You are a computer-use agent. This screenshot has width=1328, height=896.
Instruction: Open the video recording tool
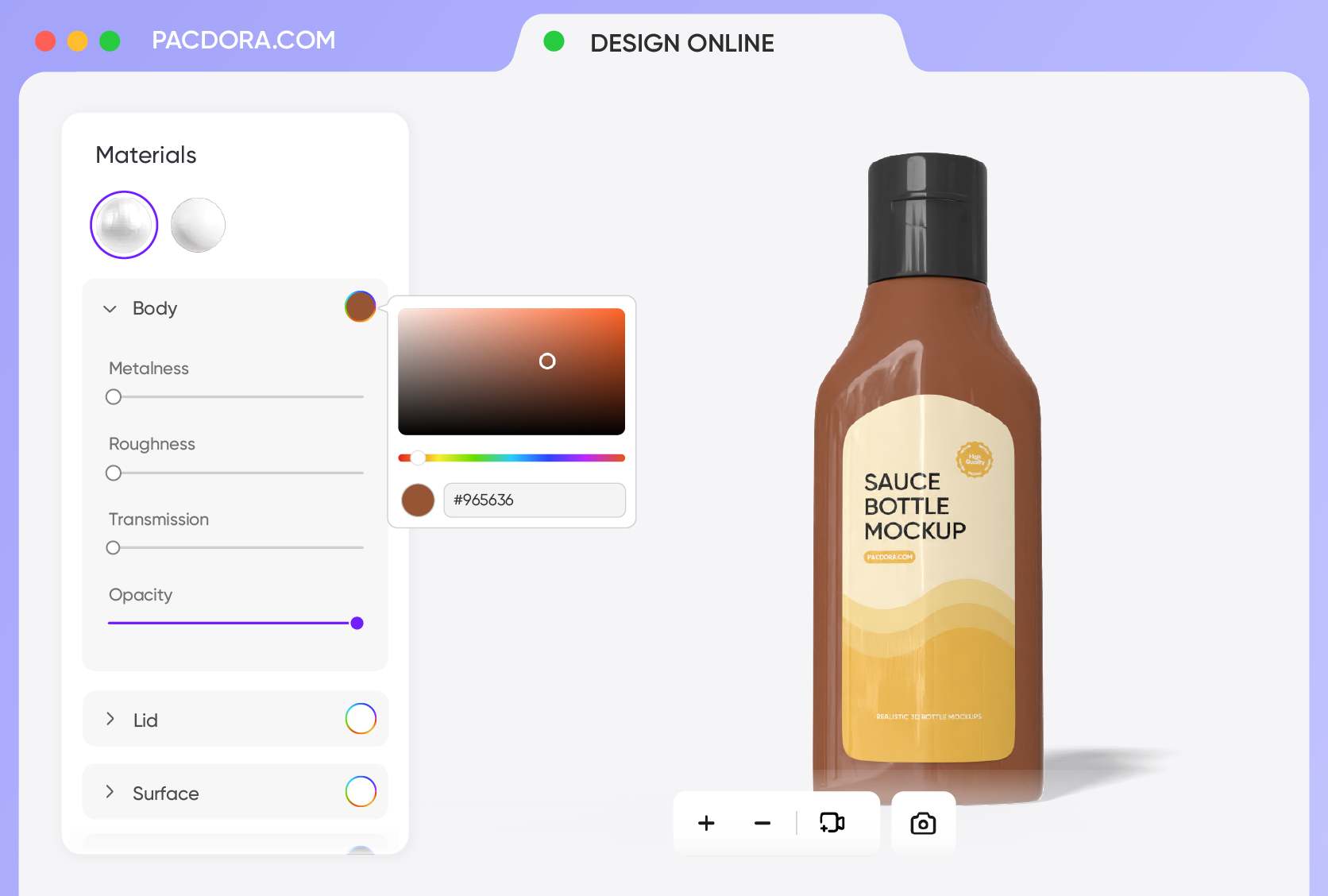point(832,823)
